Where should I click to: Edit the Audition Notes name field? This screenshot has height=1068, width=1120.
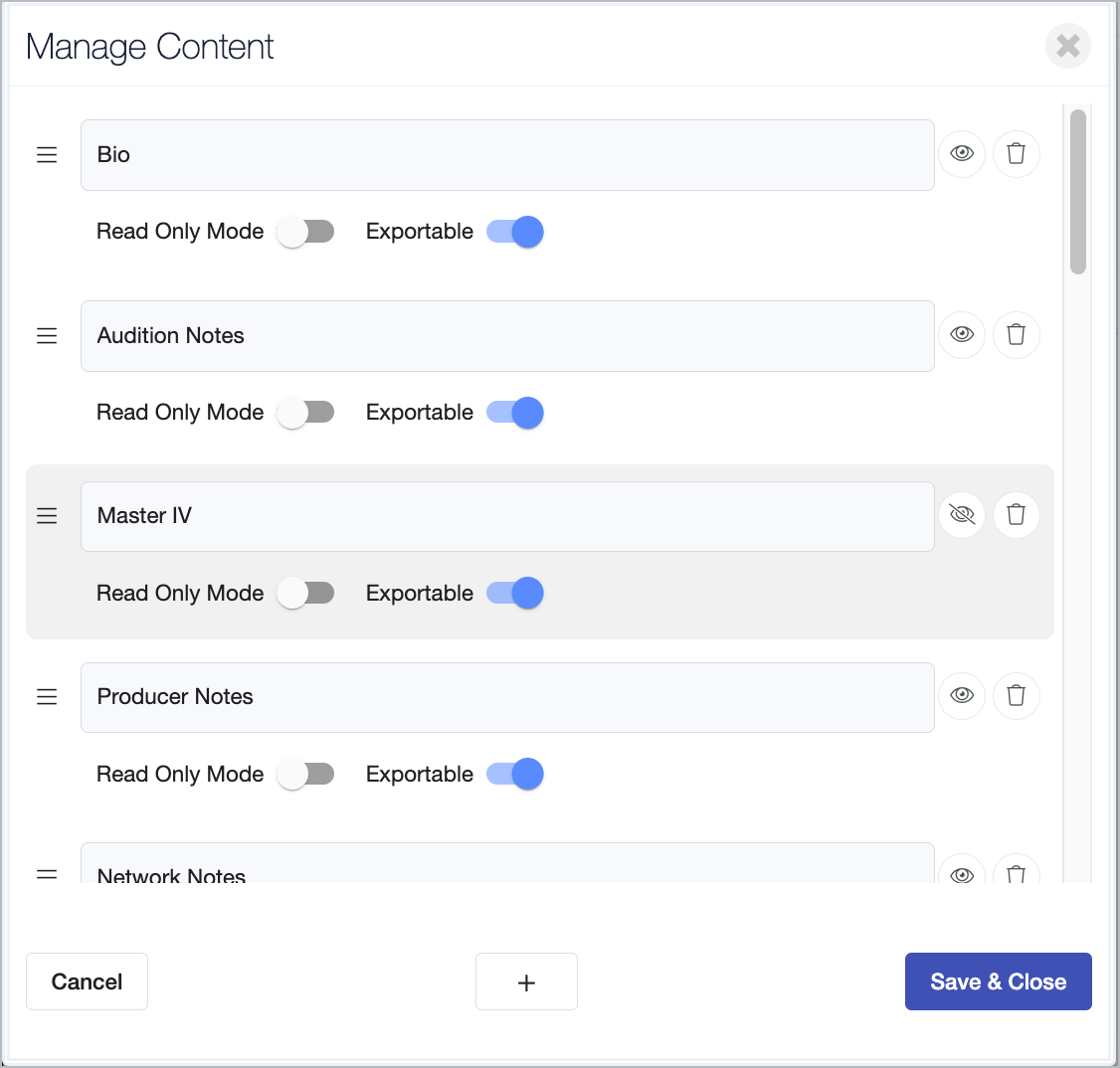pyautogui.click(x=507, y=336)
